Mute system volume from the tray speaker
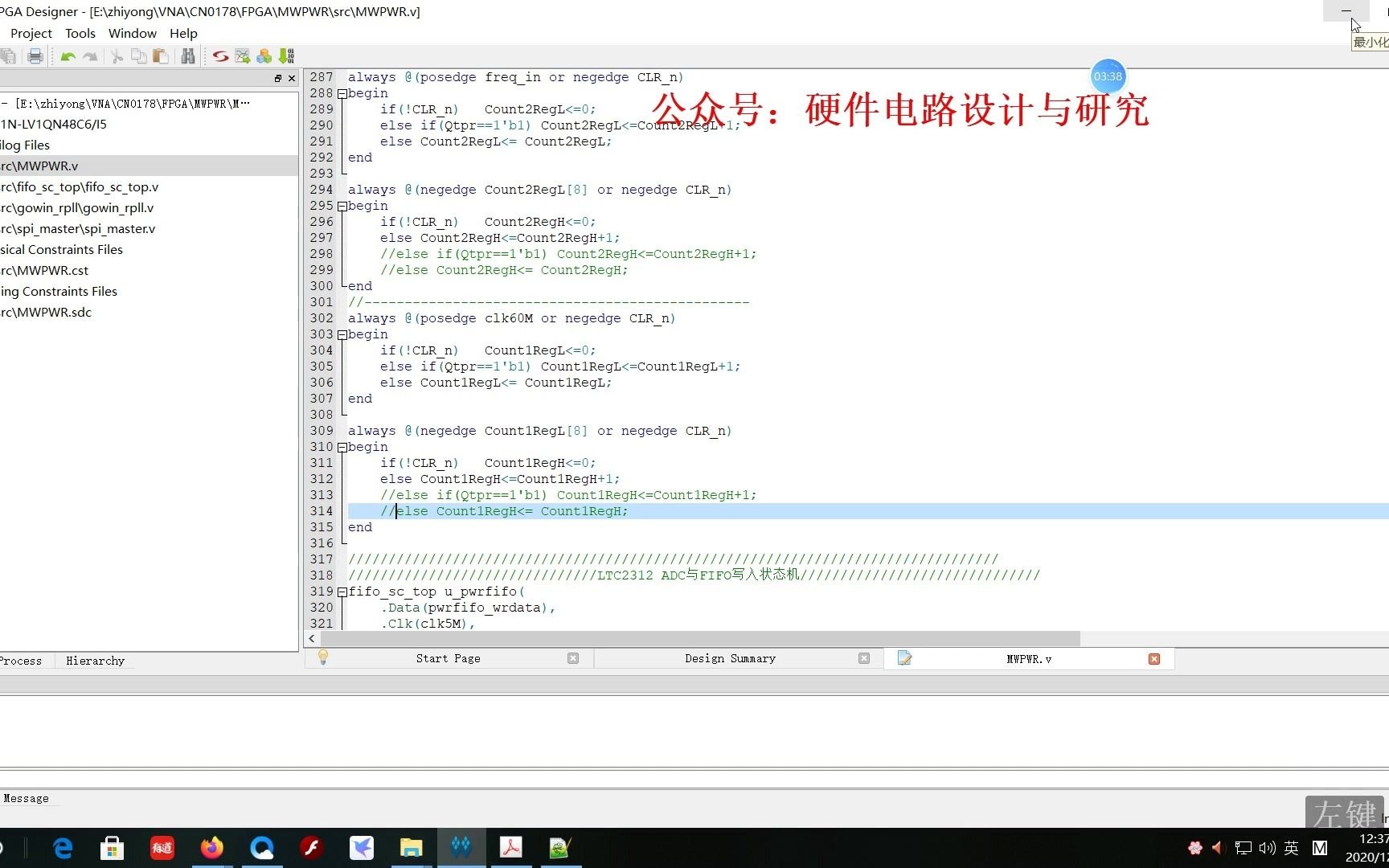The height and width of the screenshot is (868, 1389). 1267,847
